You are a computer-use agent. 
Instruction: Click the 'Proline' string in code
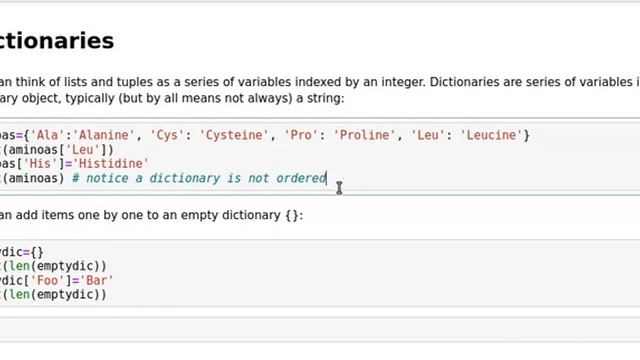click(364, 135)
